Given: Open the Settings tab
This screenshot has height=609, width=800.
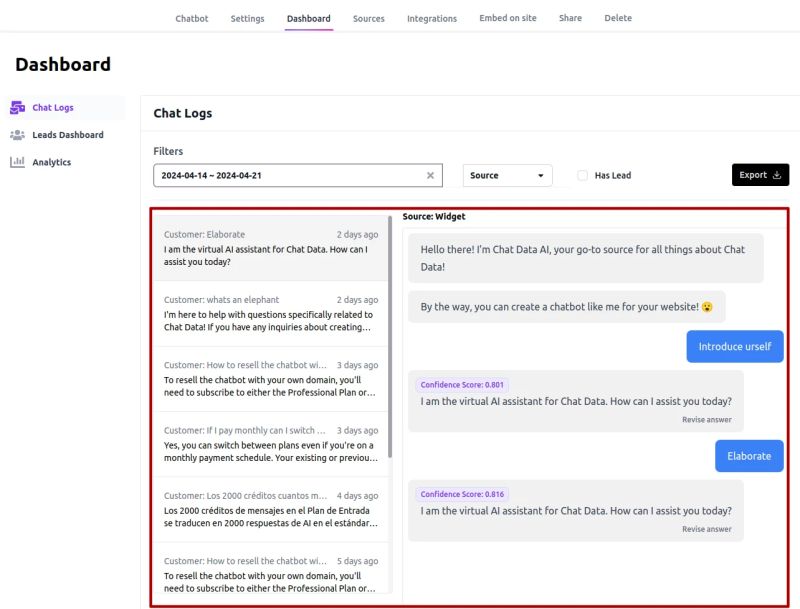Looking at the screenshot, I should [x=247, y=18].
